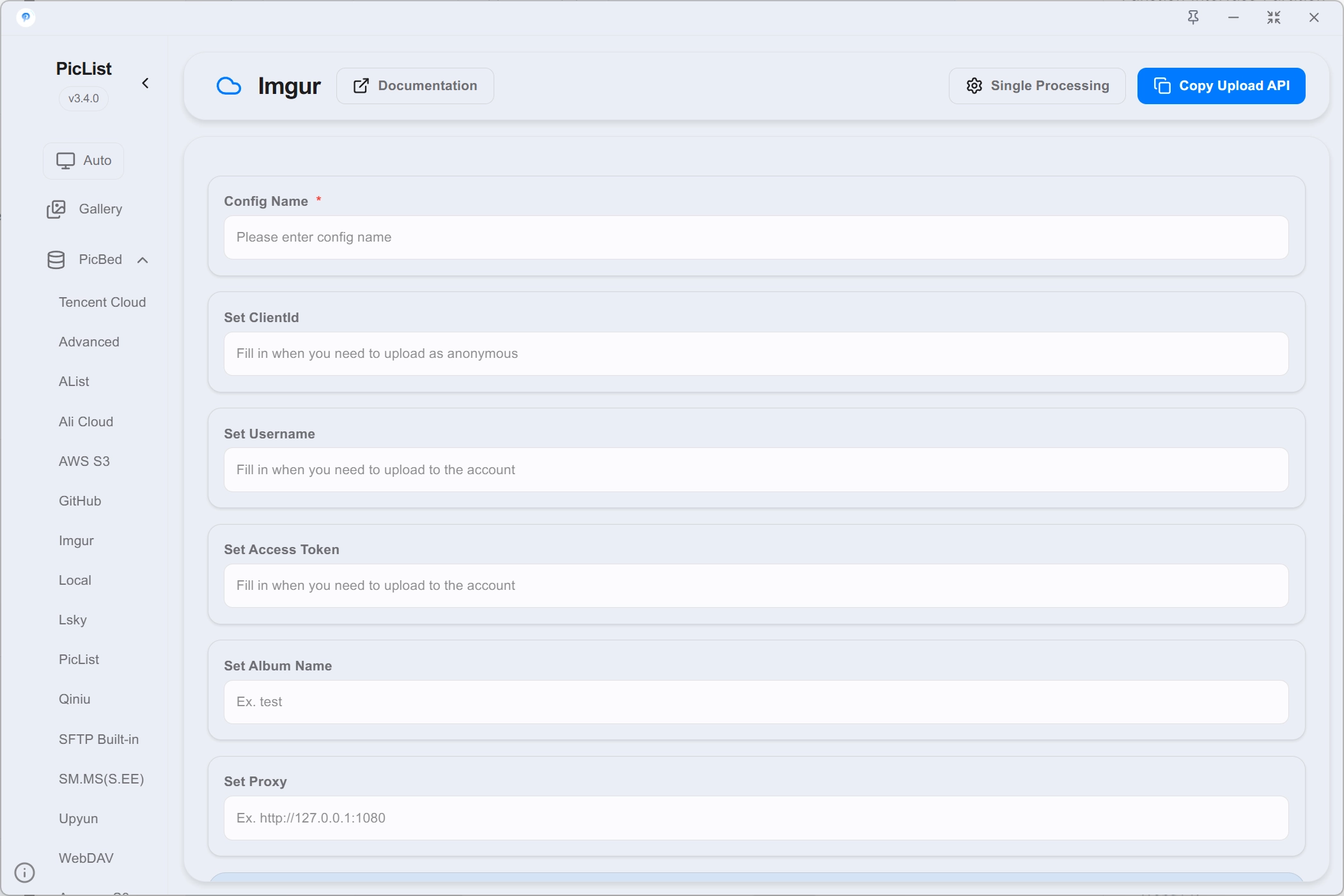Screen dimensions: 1344x896
Task: Select PicList picbed entry in sidebar
Action: (x=79, y=660)
